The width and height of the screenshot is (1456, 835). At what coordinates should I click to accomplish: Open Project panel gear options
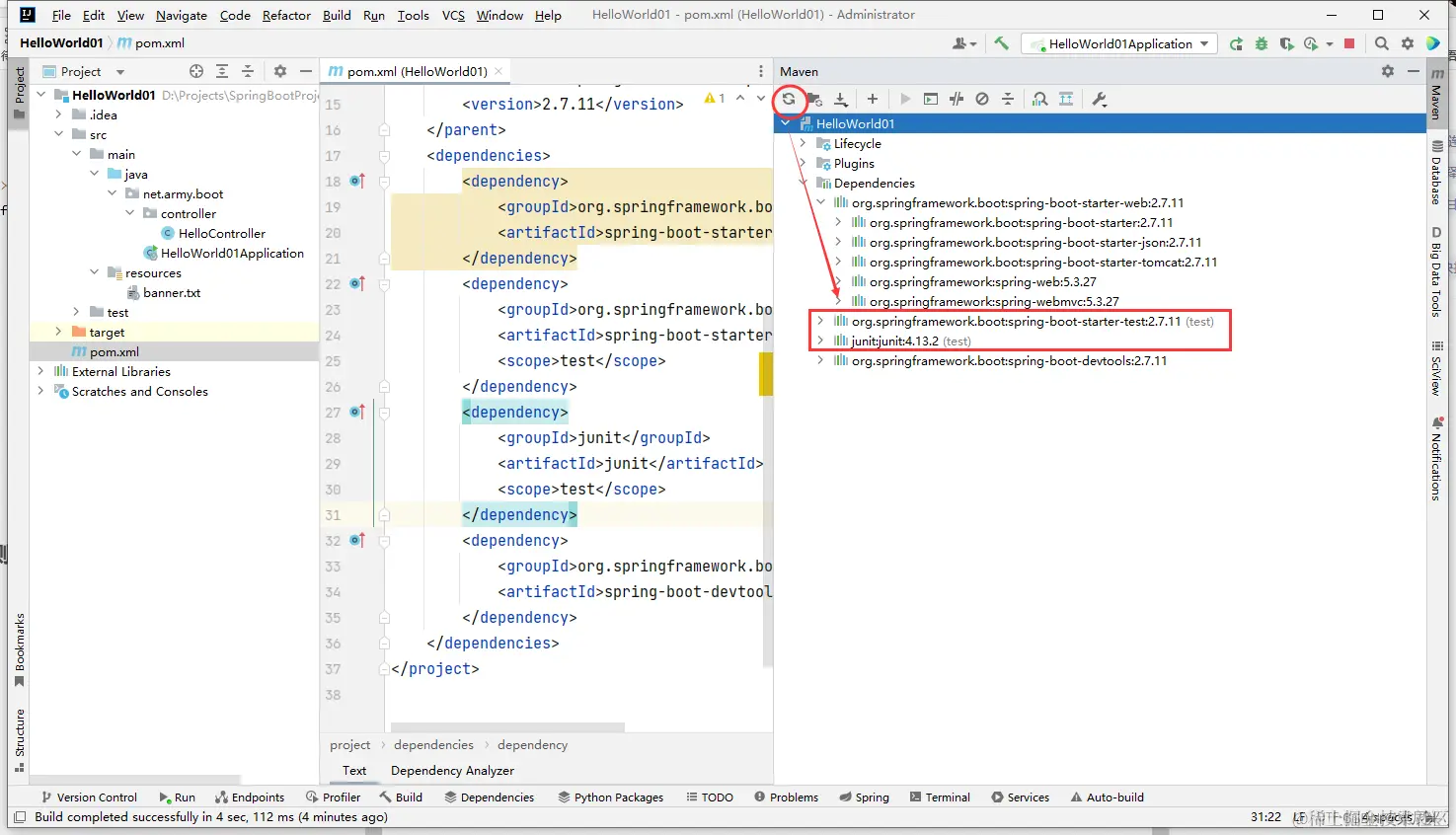(x=280, y=71)
